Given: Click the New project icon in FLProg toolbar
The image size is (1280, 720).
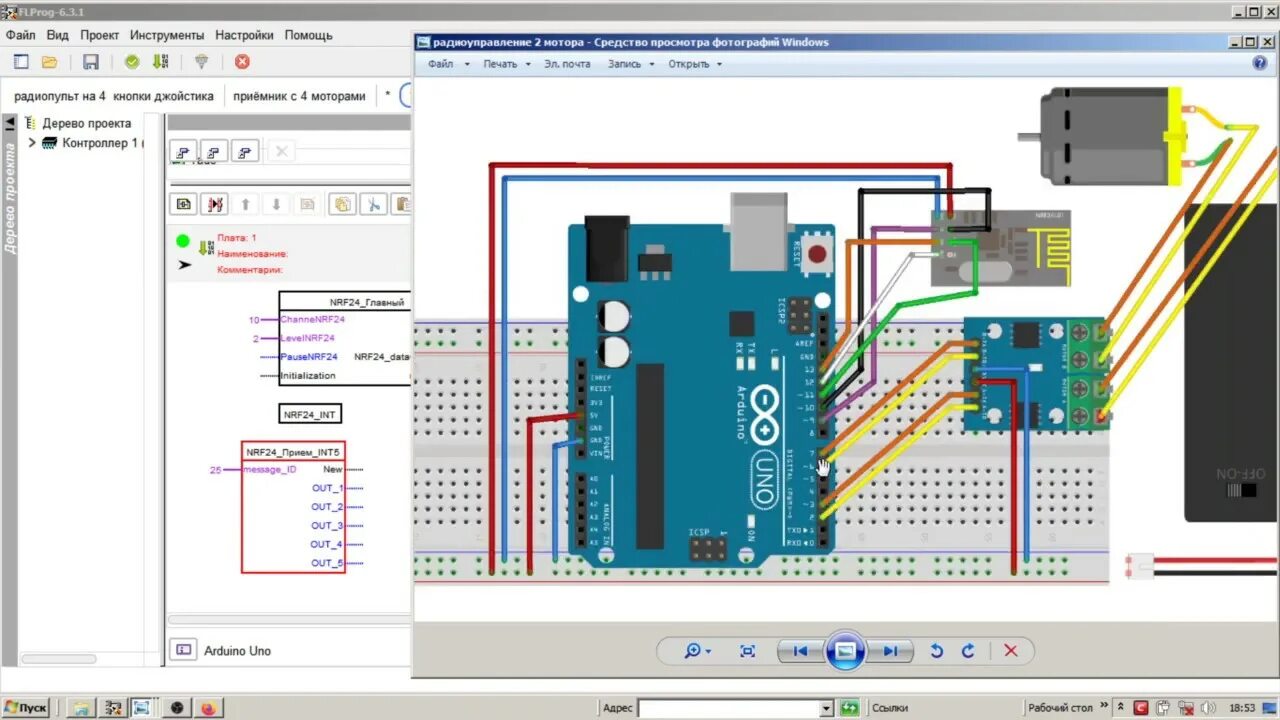Looking at the screenshot, I should click(x=21, y=62).
